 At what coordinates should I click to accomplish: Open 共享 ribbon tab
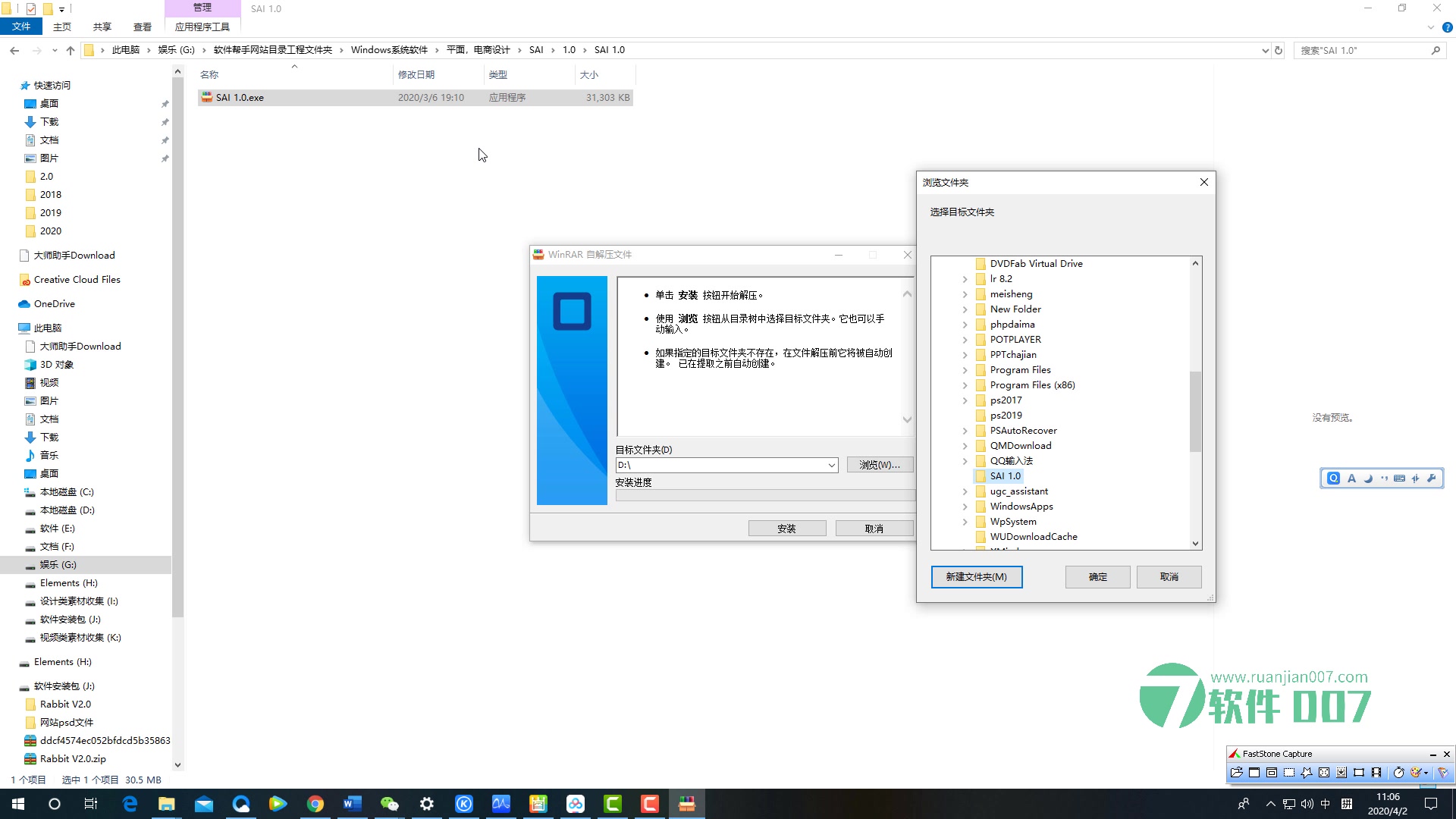102,27
